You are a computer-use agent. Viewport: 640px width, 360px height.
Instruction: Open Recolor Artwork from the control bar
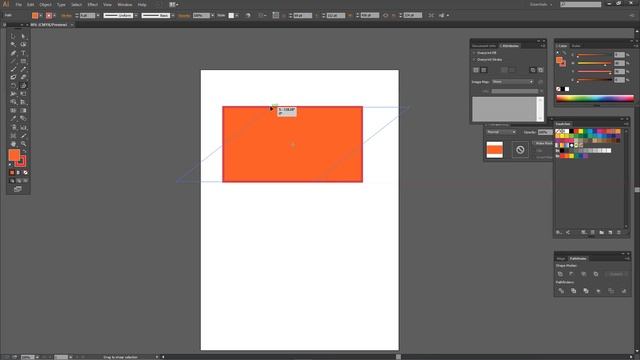(248, 16)
